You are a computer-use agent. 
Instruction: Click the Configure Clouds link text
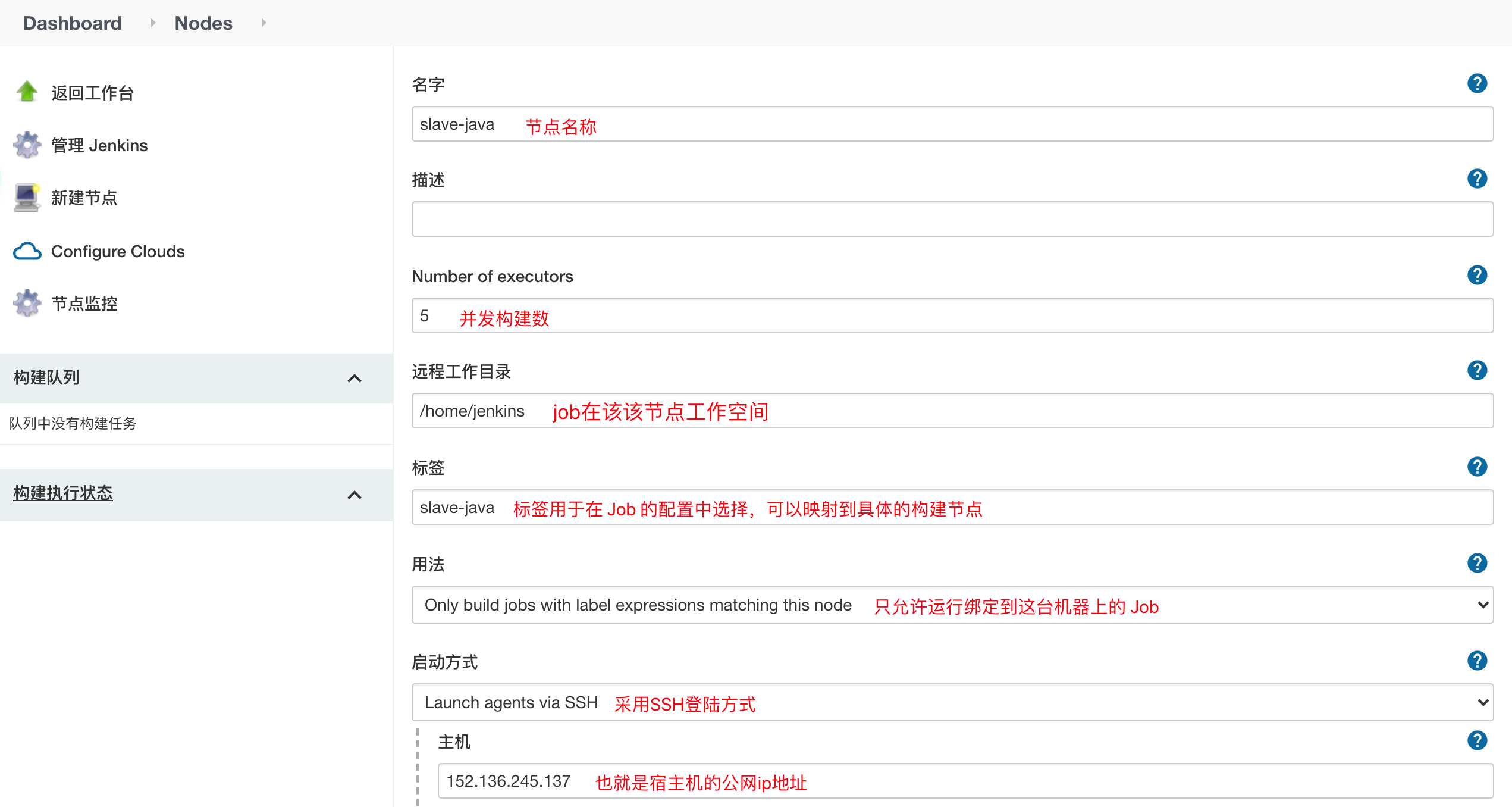click(118, 251)
